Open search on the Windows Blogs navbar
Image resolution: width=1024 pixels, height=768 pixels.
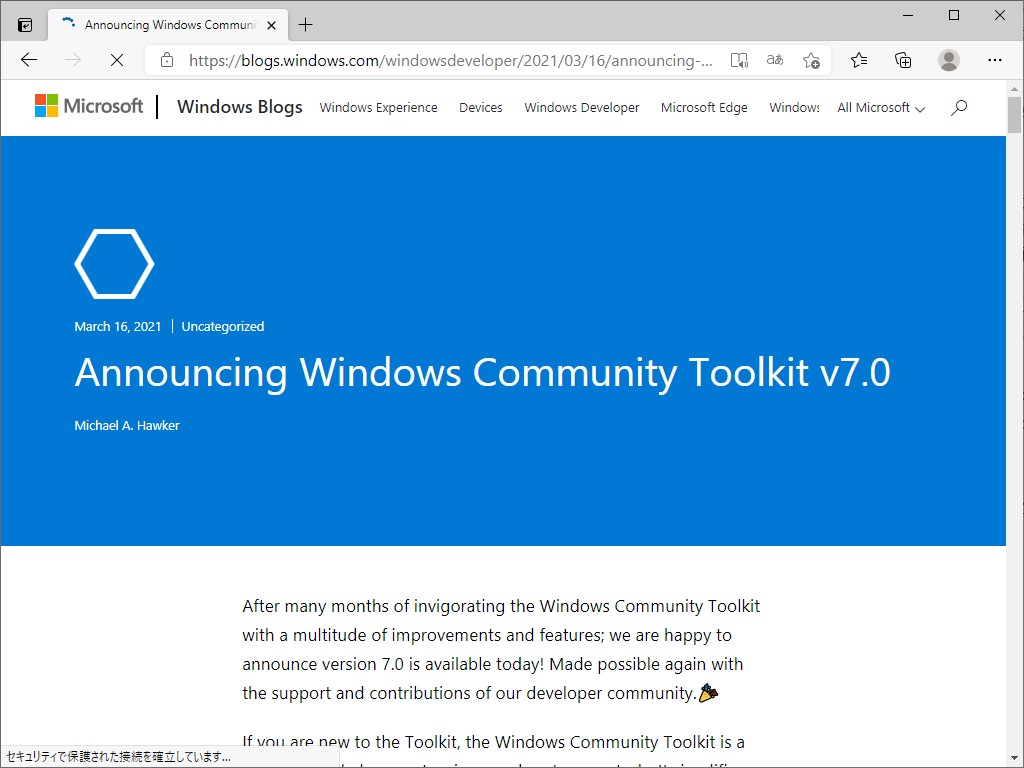(x=958, y=107)
